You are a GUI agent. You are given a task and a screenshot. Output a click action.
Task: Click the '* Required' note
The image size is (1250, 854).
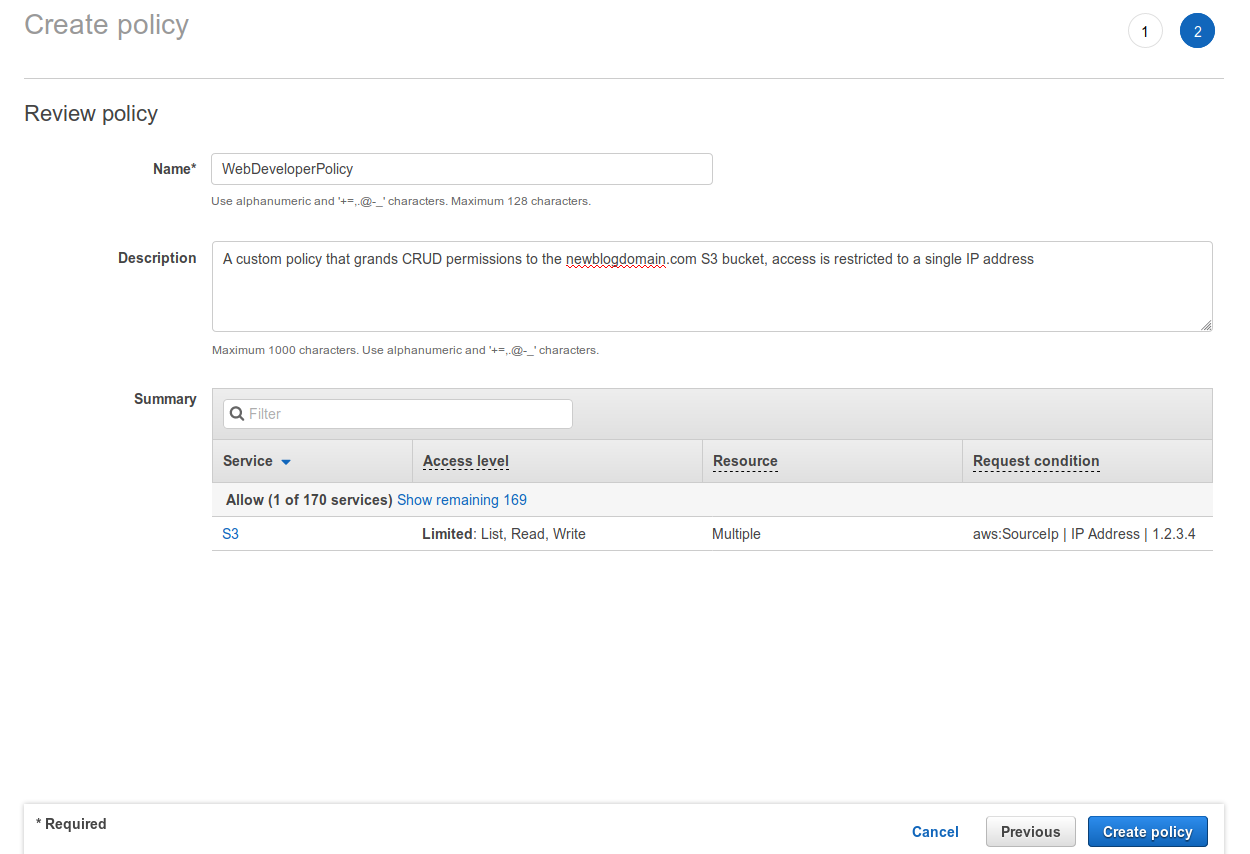(x=71, y=824)
